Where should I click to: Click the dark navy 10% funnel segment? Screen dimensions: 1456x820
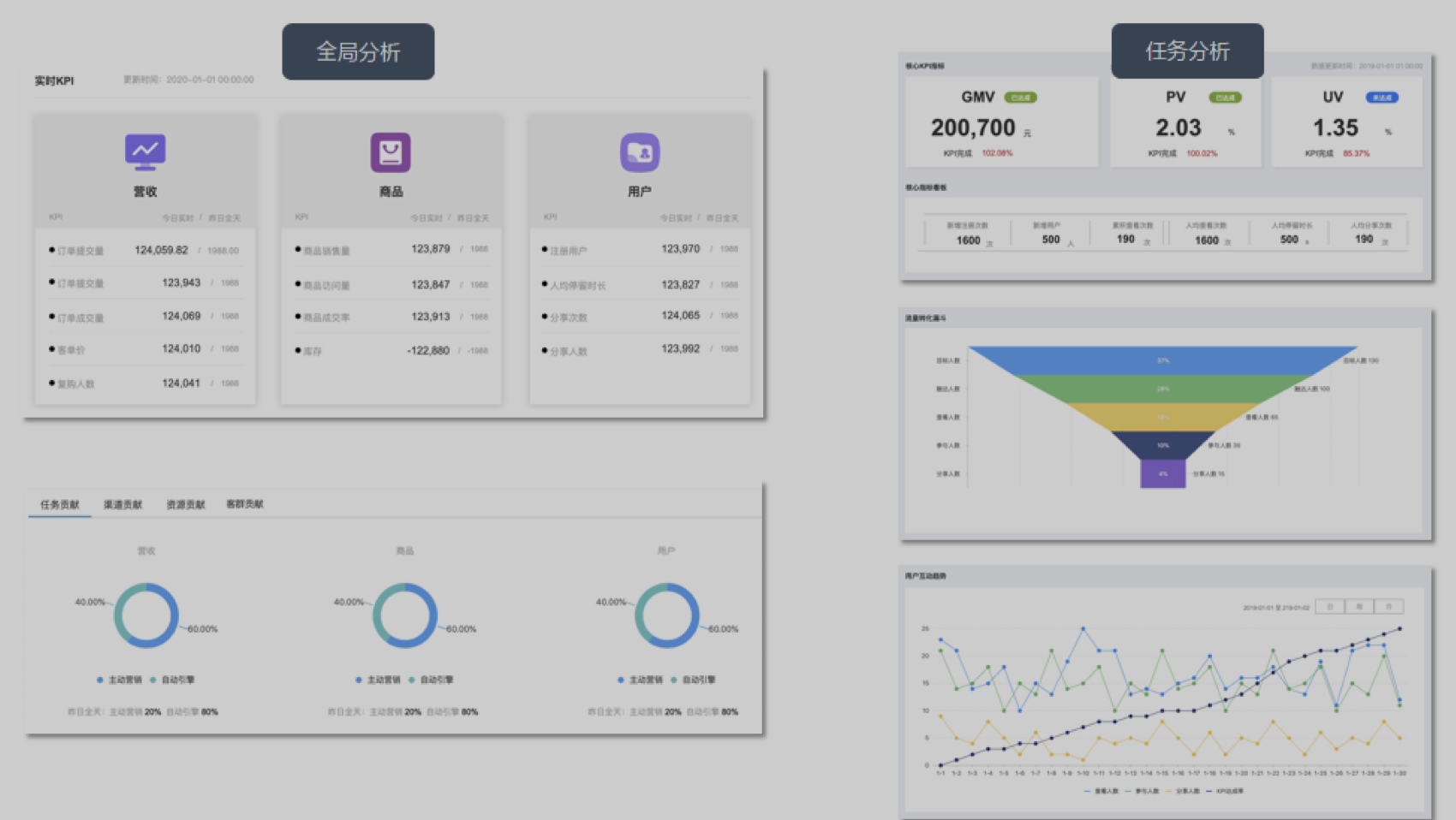click(1163, 445)
